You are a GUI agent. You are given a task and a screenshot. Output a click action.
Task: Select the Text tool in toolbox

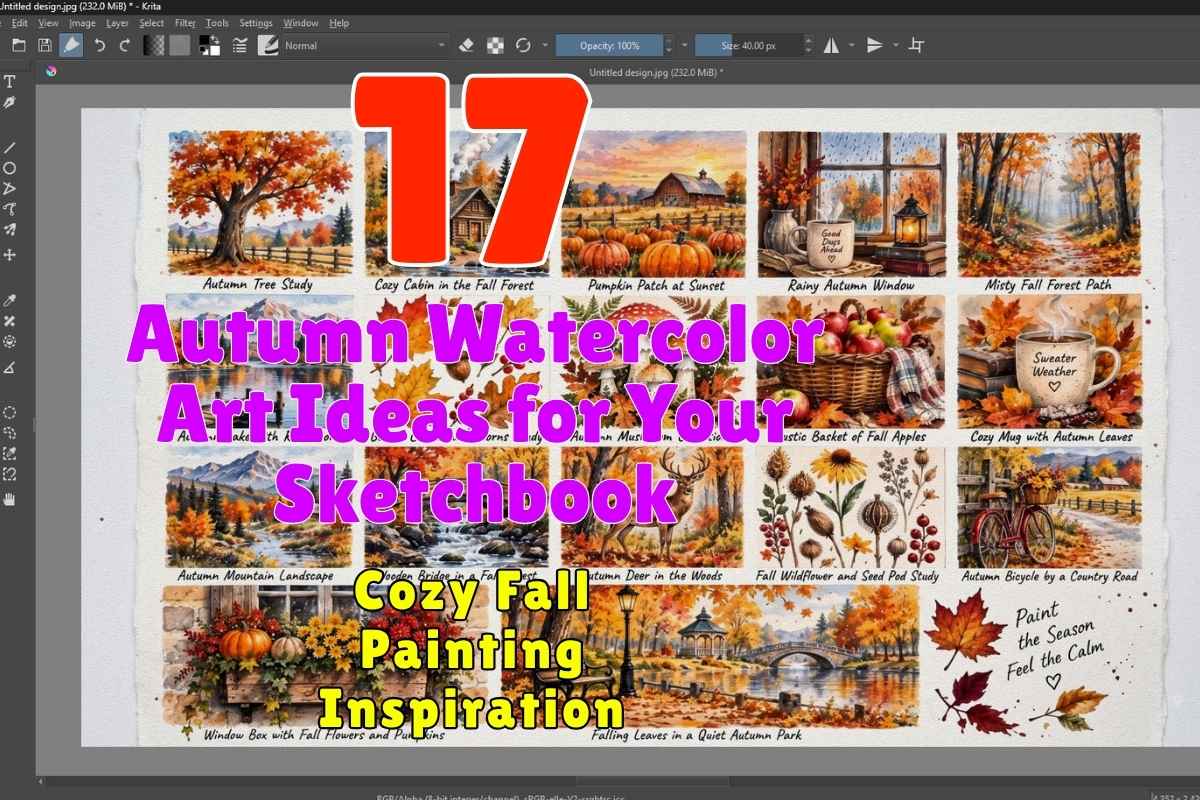click(x=10, y=81)
